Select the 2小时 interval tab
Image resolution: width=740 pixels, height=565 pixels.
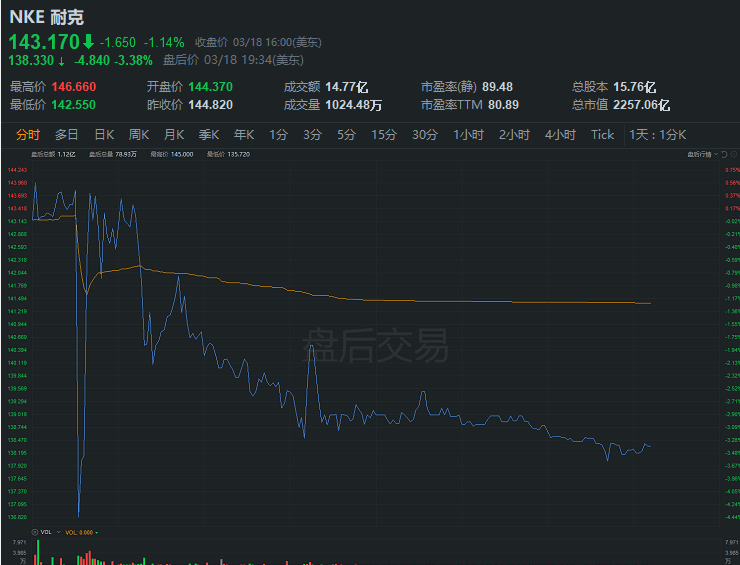(514, 135)
